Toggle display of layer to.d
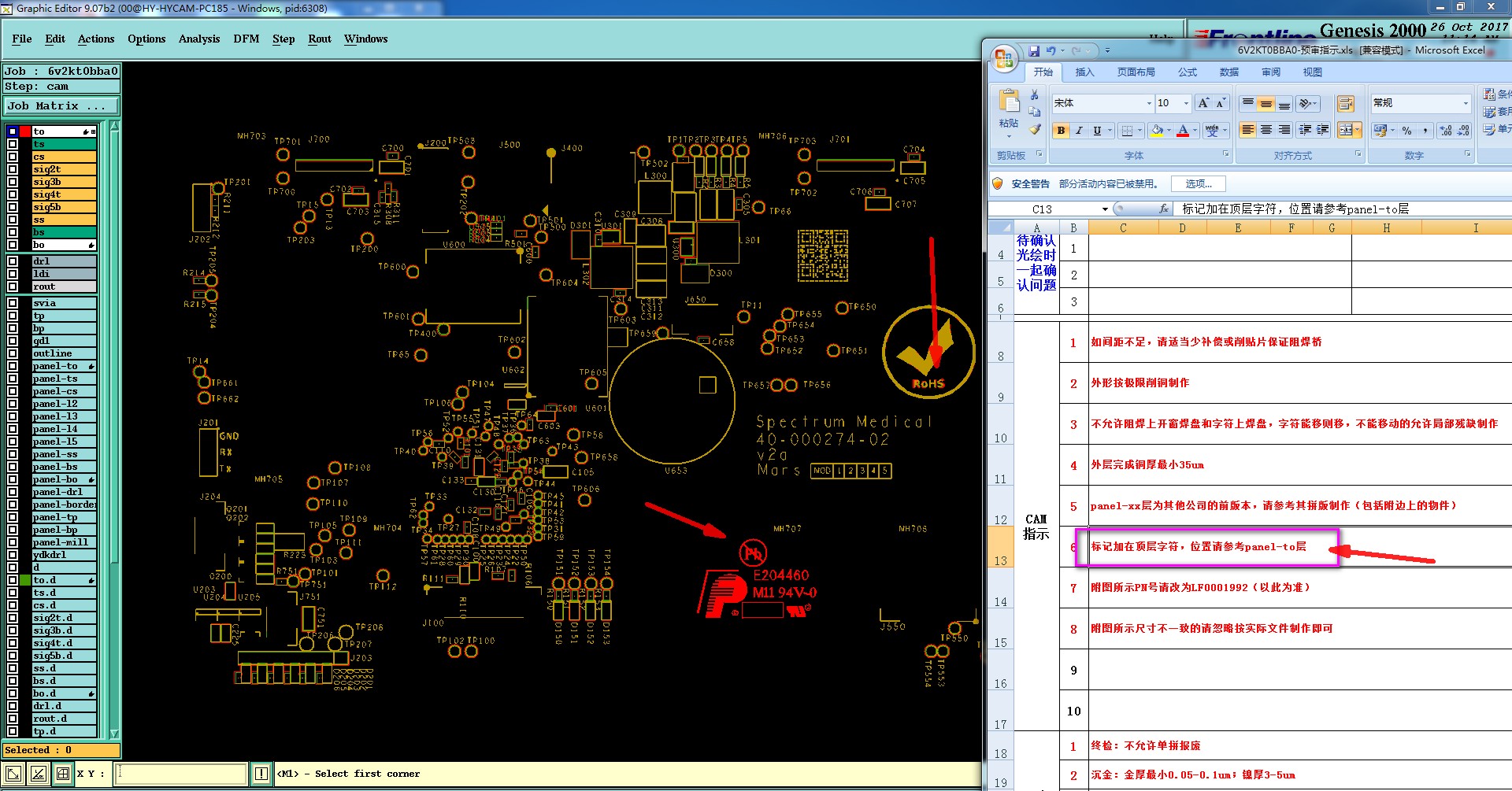This screenshot has width=1512, height=791. click(x=13, y=580)
